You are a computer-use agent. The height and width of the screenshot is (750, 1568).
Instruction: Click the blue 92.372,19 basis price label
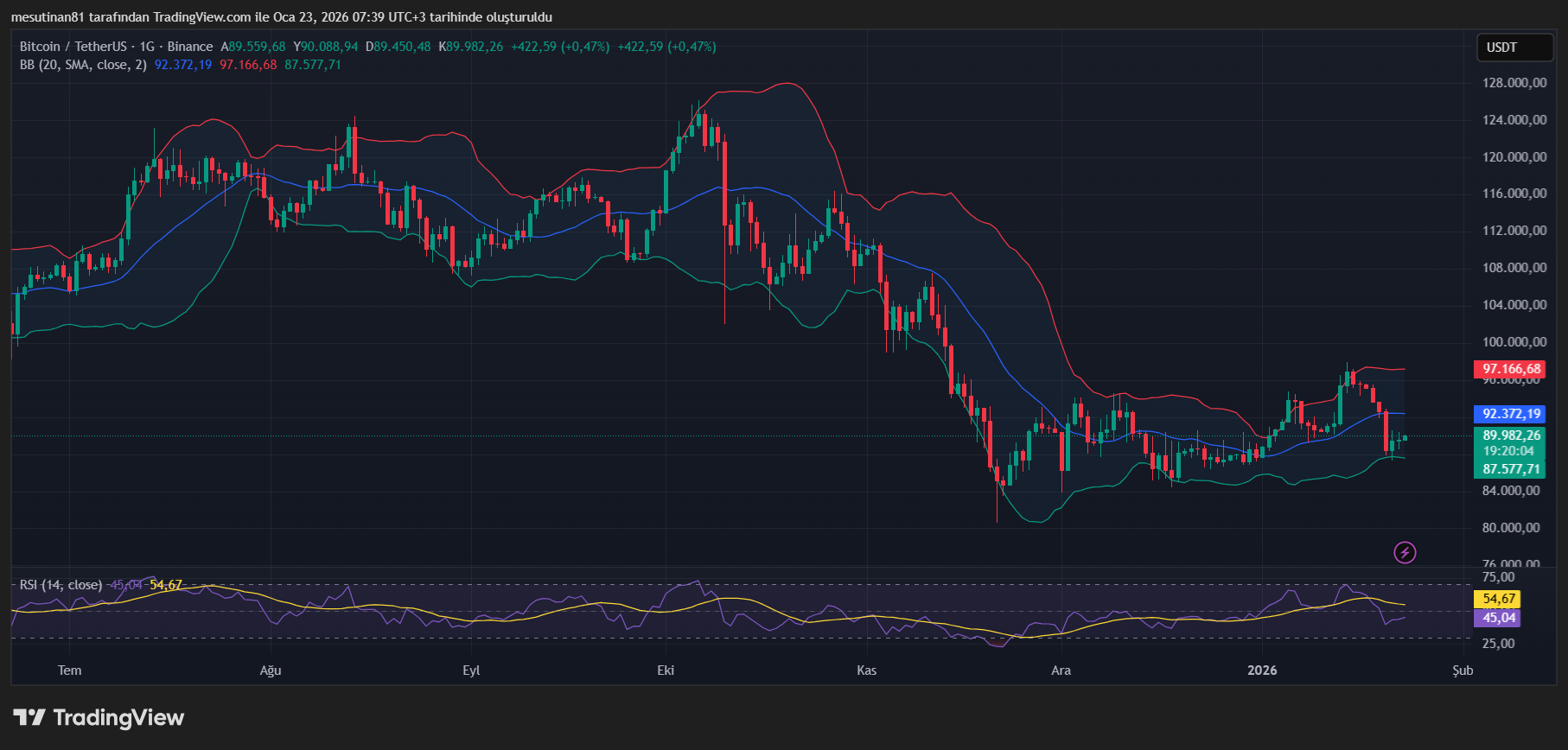click(1511, 414)
